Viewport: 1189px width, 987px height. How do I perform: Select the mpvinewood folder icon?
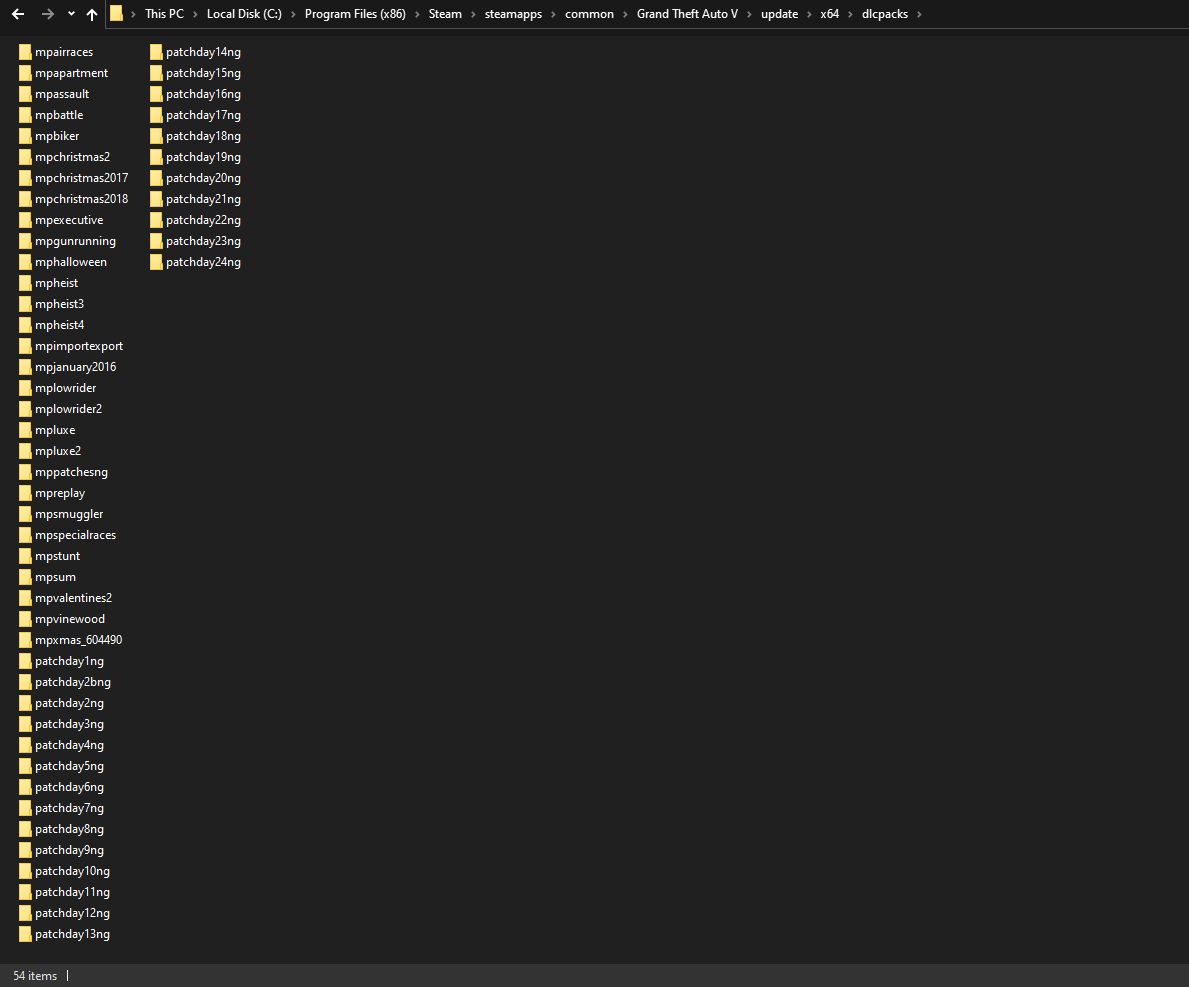[x=25, y=619]
